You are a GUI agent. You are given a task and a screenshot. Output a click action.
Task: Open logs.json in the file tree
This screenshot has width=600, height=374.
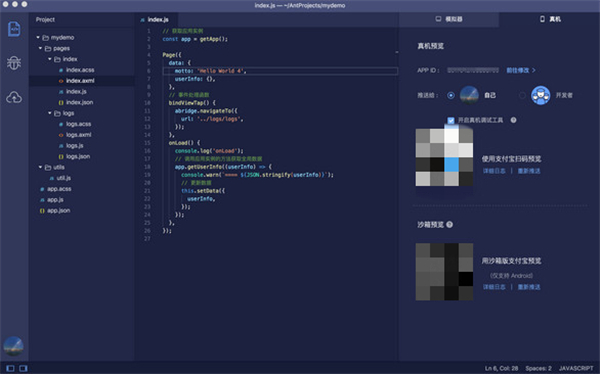[x=78, y=157]
